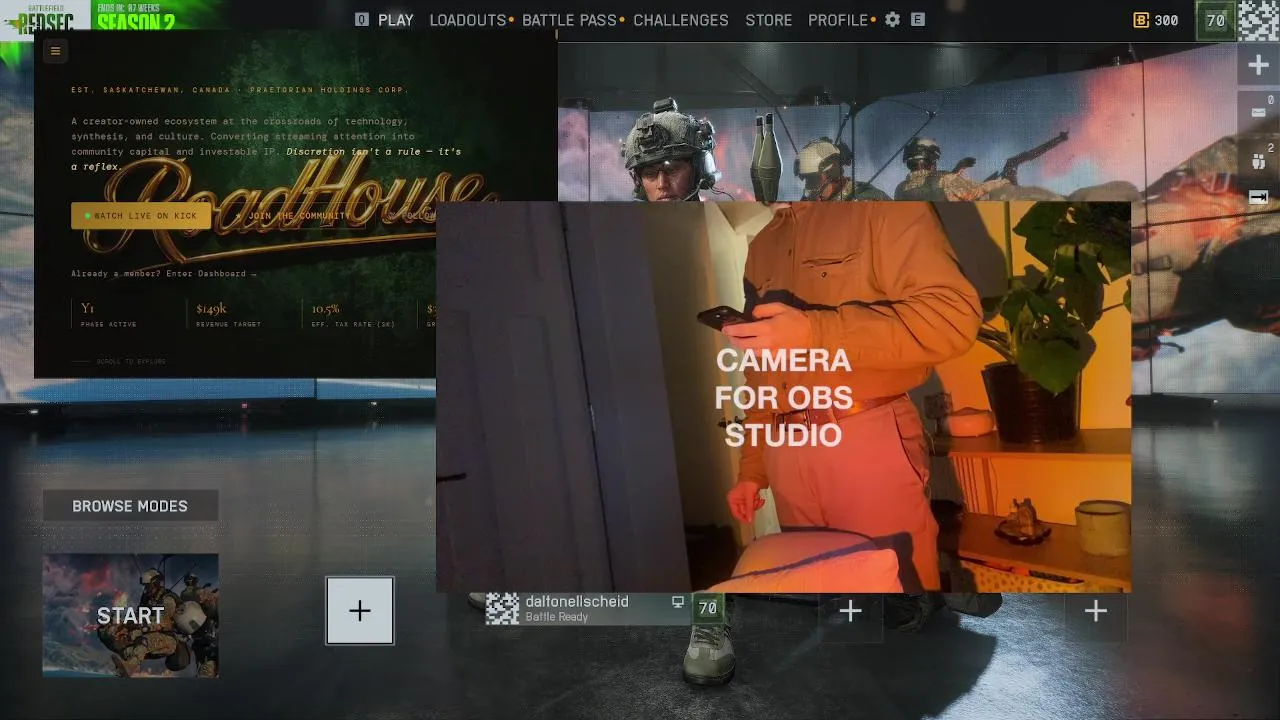Click the highlighted white plus squad slot

point(360,611)
